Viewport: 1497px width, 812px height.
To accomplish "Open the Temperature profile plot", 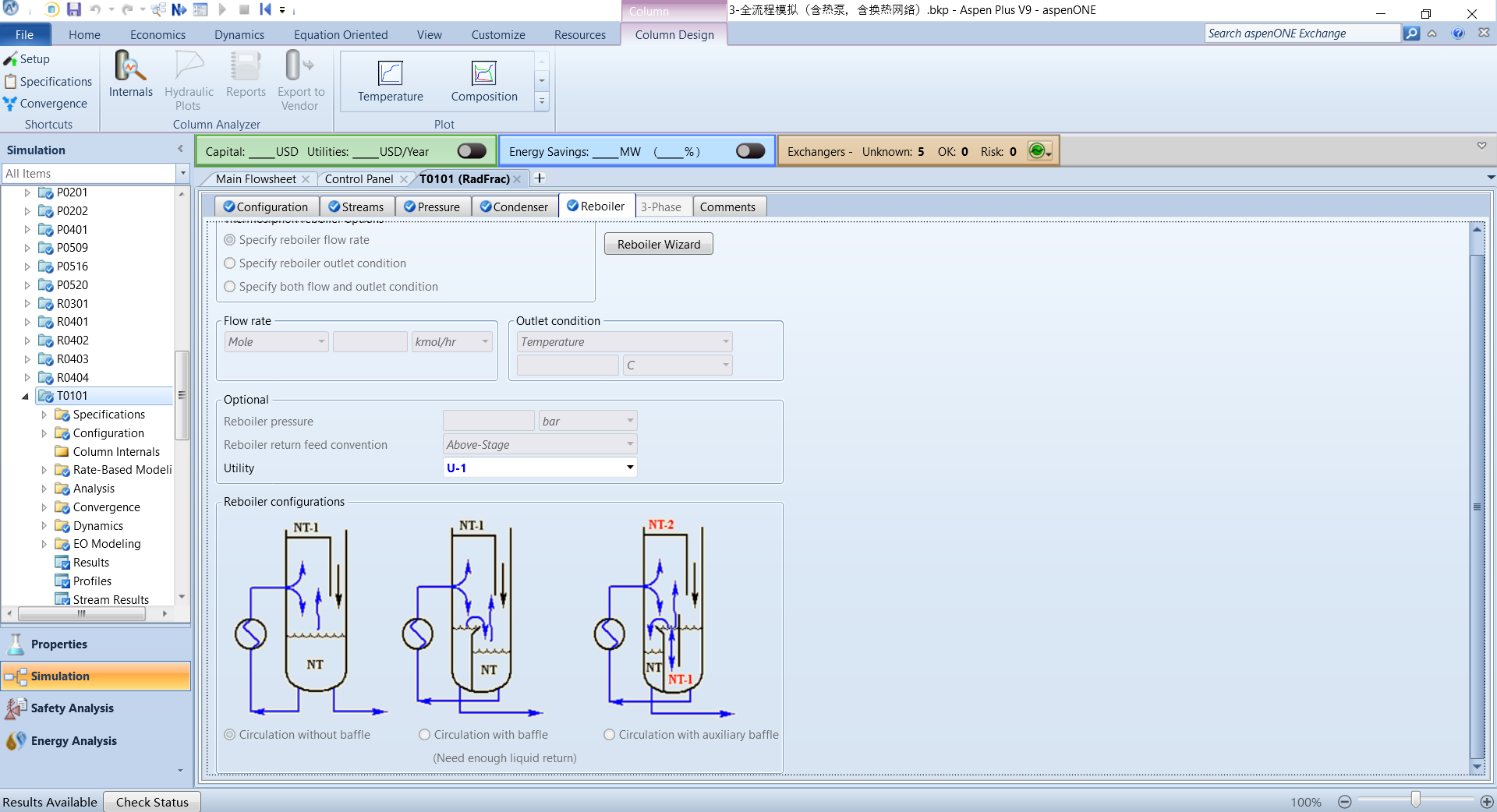I will click(x=391, y=81).
